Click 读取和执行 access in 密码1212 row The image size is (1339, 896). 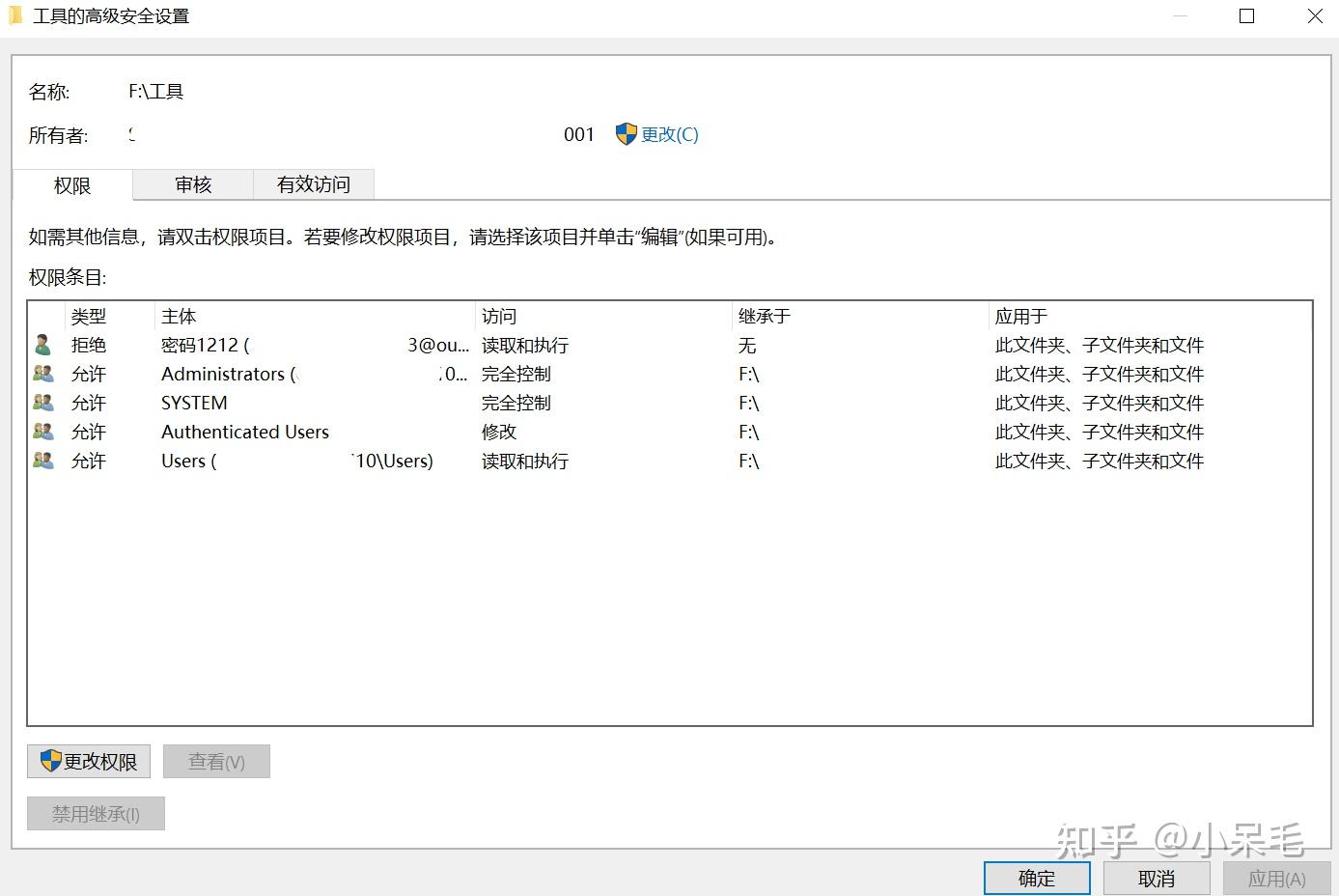coord(525,345)
